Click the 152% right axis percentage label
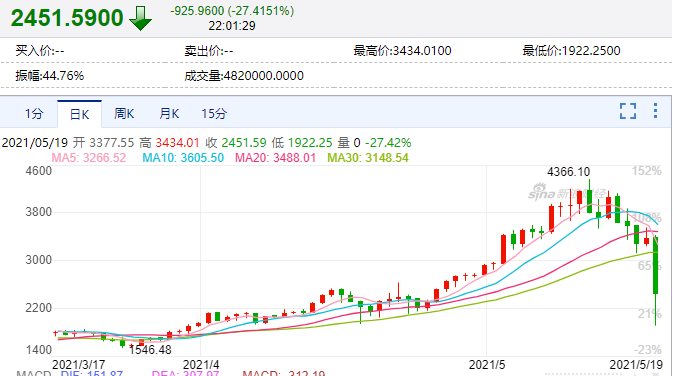The height and width of the screenshot is (376, 673). point(646,171)
